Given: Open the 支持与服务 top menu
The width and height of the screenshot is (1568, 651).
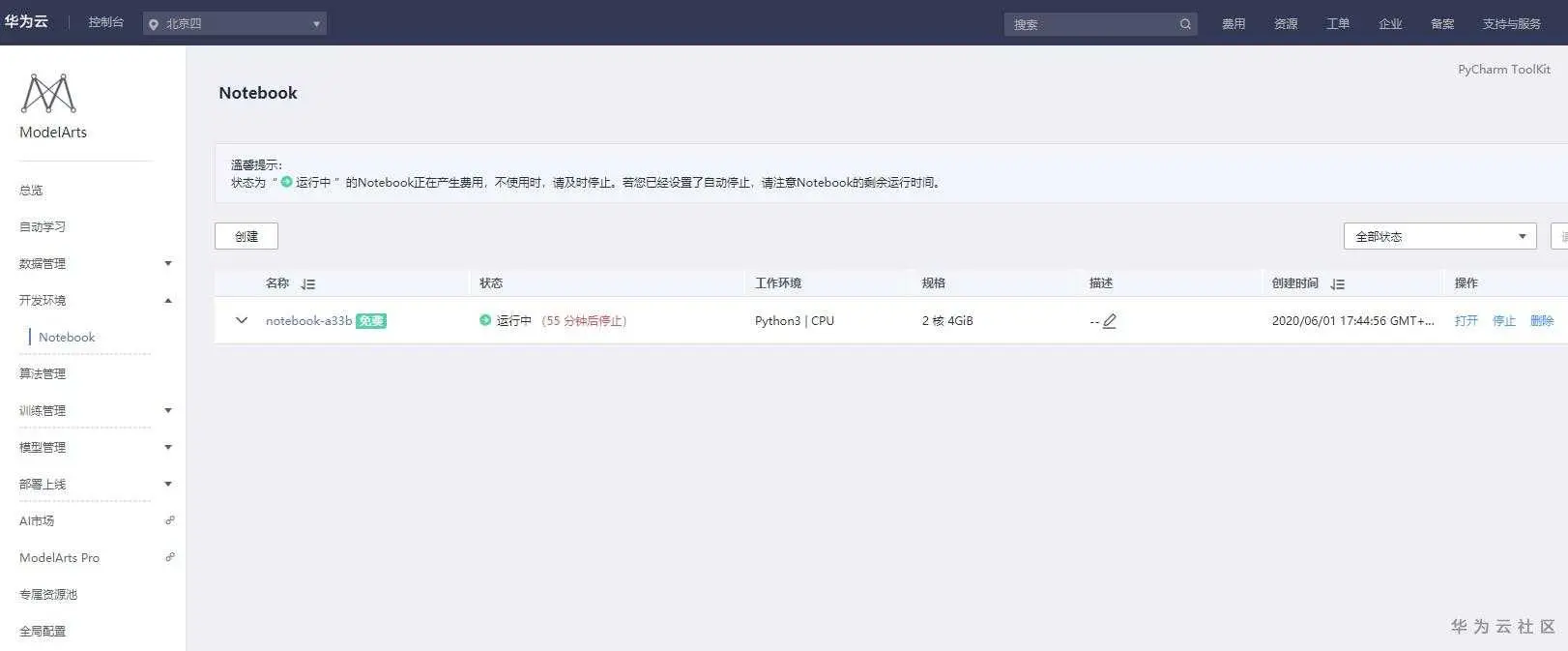Looking at the screenshot, I should tap(1512, 23).
